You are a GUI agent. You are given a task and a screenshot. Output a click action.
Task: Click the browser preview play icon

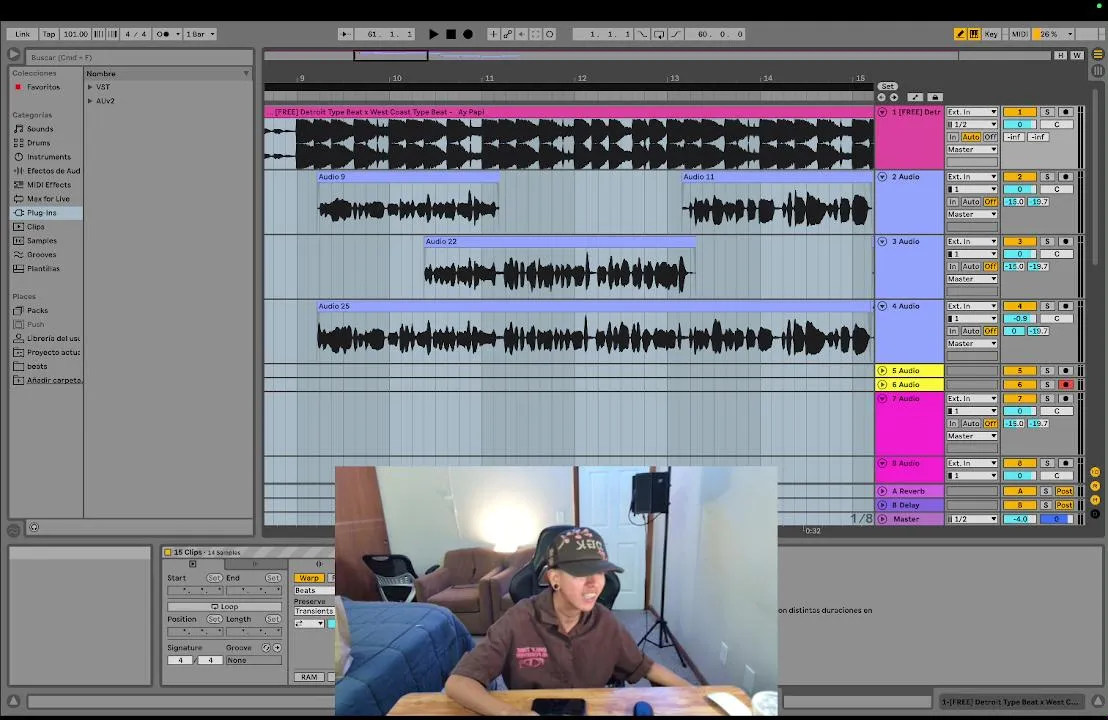13,54
